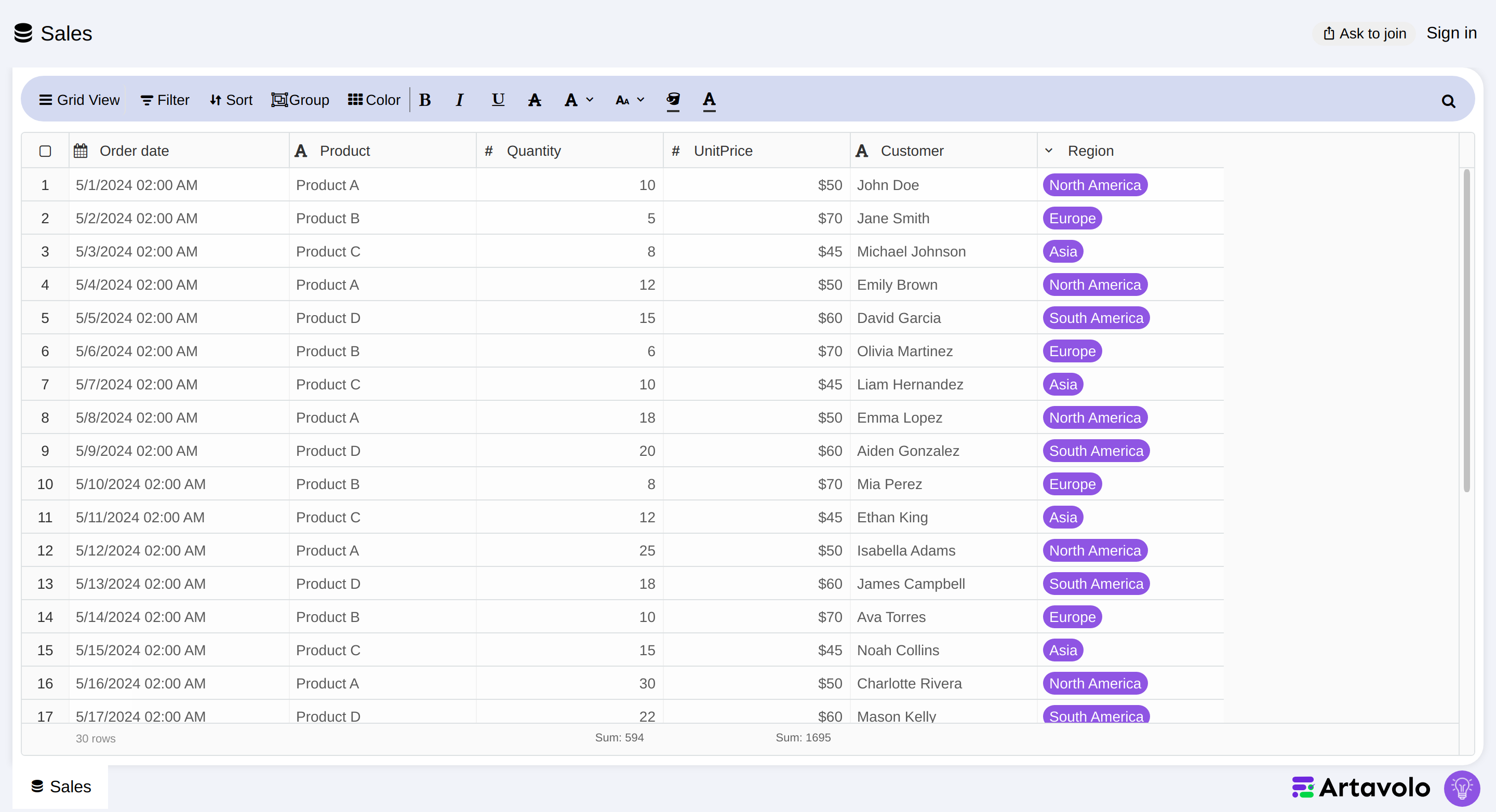Click the Olivia Martinez customer cell
Screen dimensions: 1496x812
[944, 351]
